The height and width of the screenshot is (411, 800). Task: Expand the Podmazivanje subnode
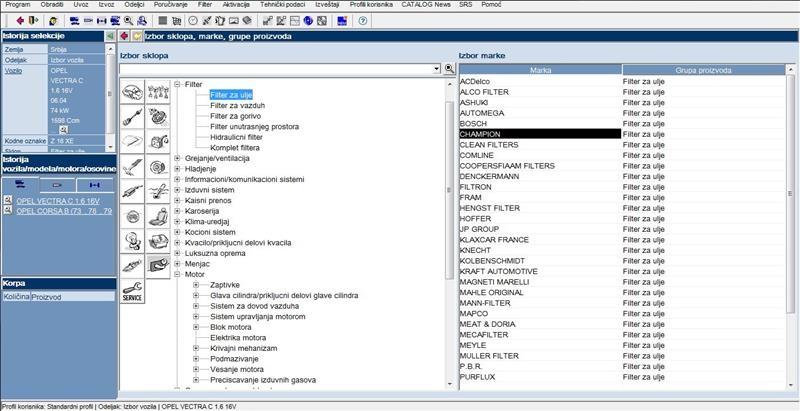pyautogui.click(x=196, y=359)
